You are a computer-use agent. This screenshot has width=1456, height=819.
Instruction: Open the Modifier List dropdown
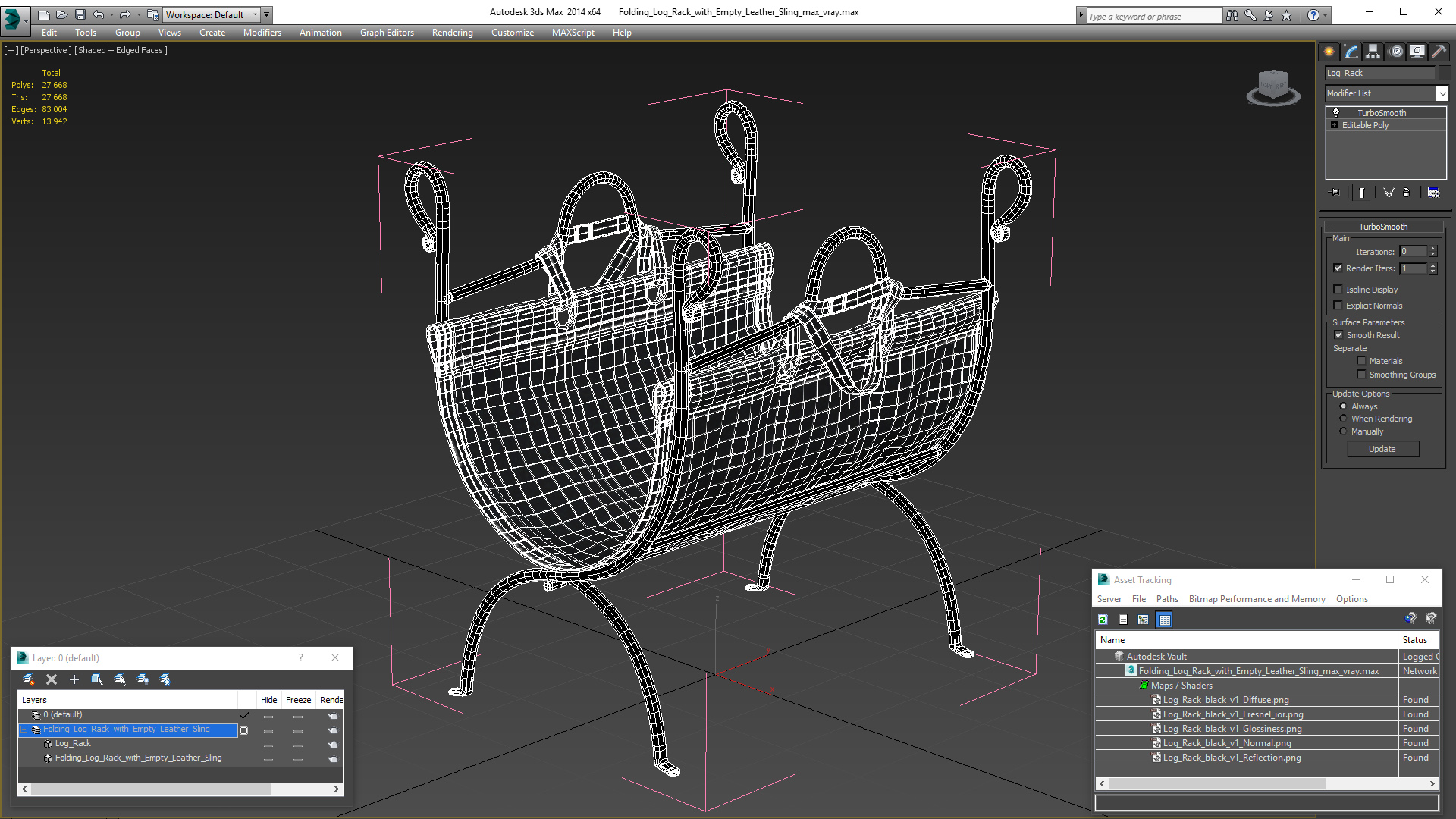click(1442, 93)
